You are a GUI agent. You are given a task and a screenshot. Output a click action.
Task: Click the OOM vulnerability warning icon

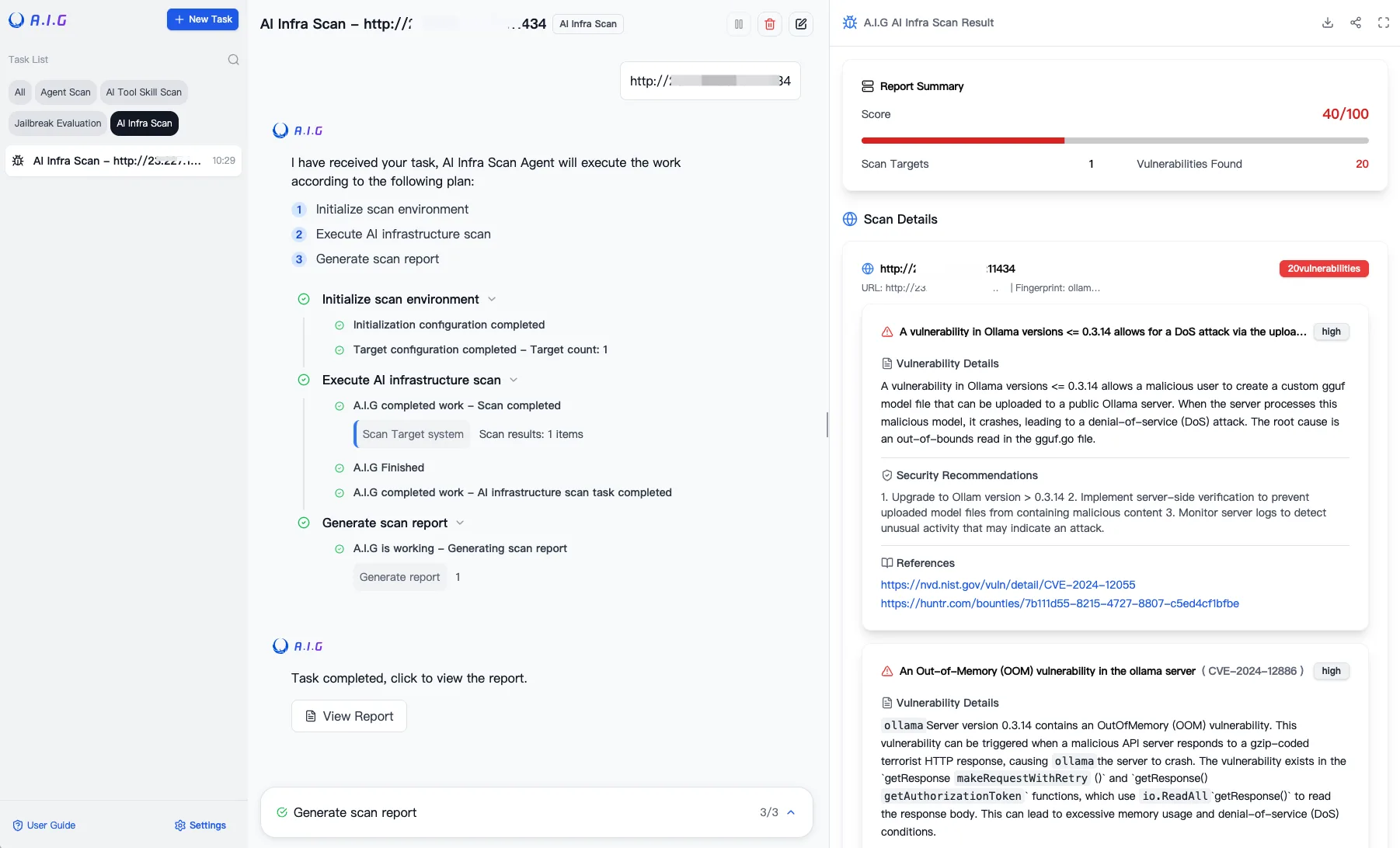[887, 671]
